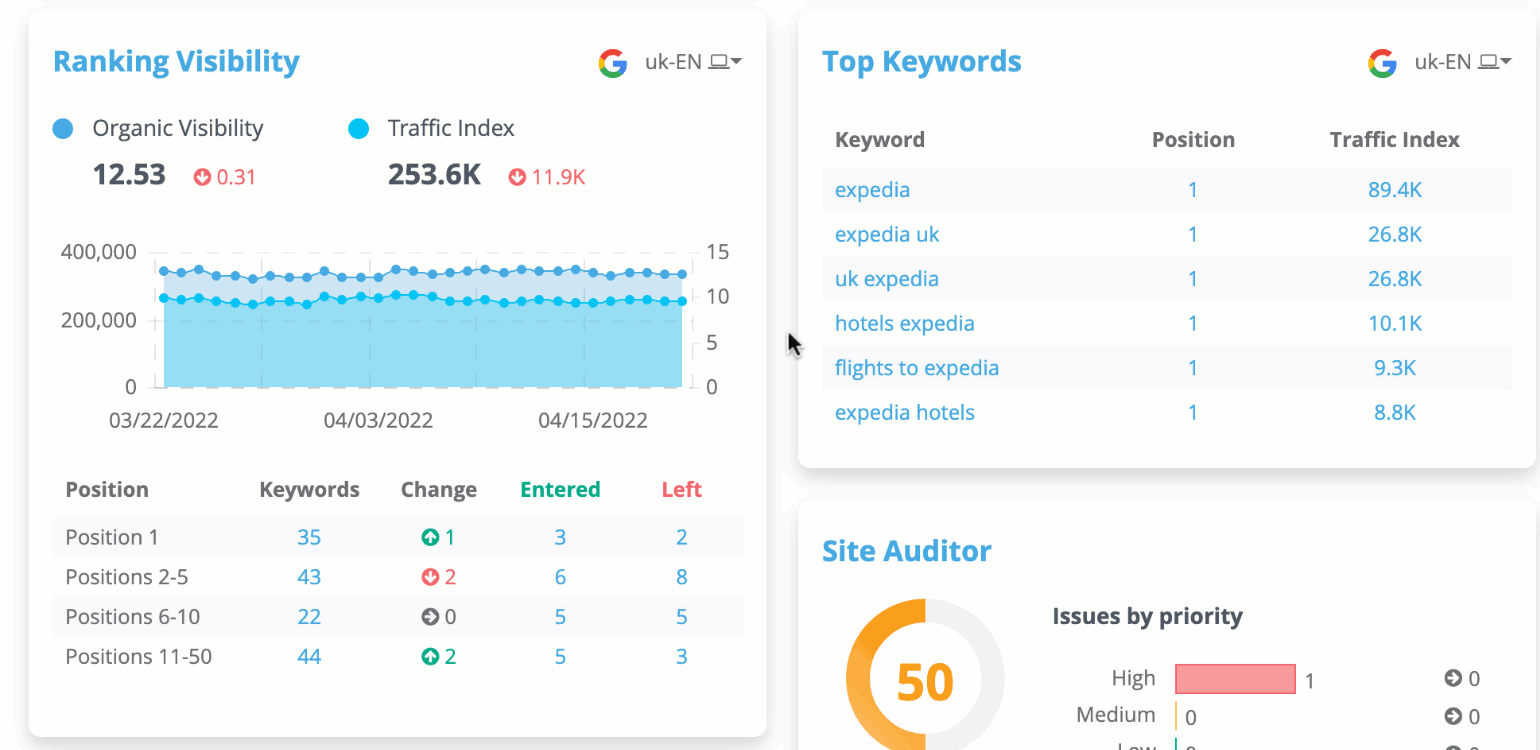1540x750 pixels.
Task: Toggle the Traffic Index legend dot
Action: [x=358, y=129]
